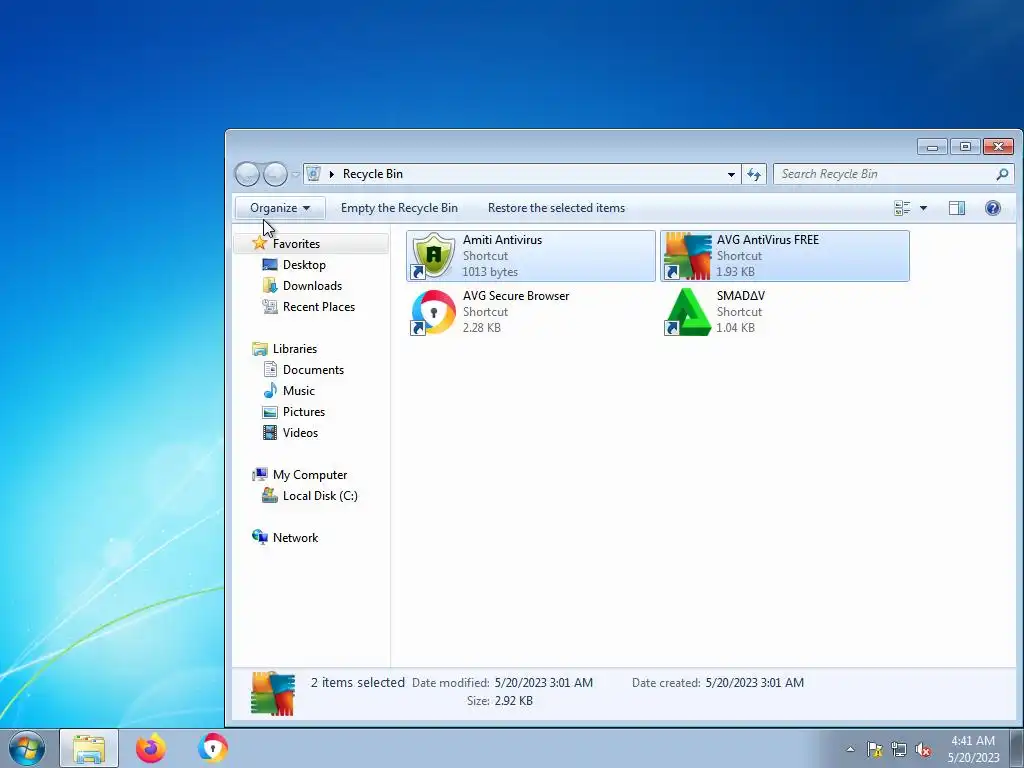The height and width of the screenshot is (768, 1024).
Task: Open Documents library
Action: click(313, 370)
